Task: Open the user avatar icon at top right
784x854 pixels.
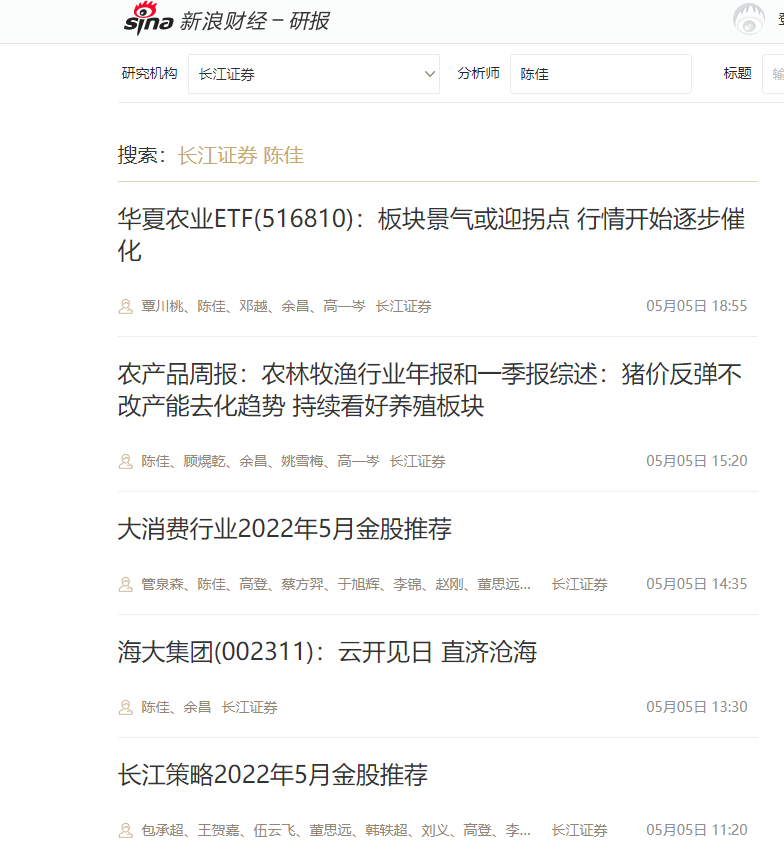Action: (x=749, y=19)
